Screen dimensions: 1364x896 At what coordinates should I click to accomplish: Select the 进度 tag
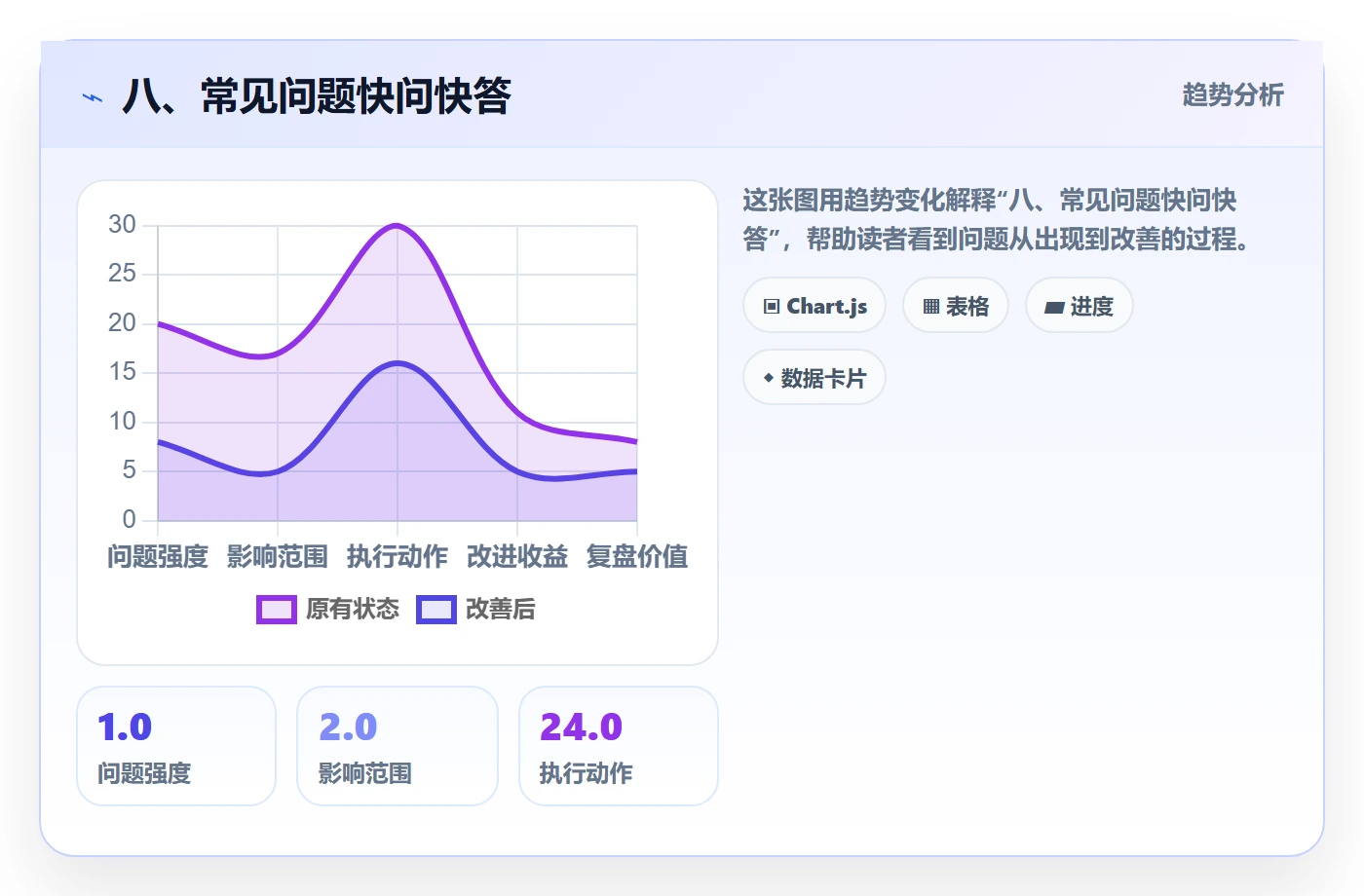point(1080,306)
